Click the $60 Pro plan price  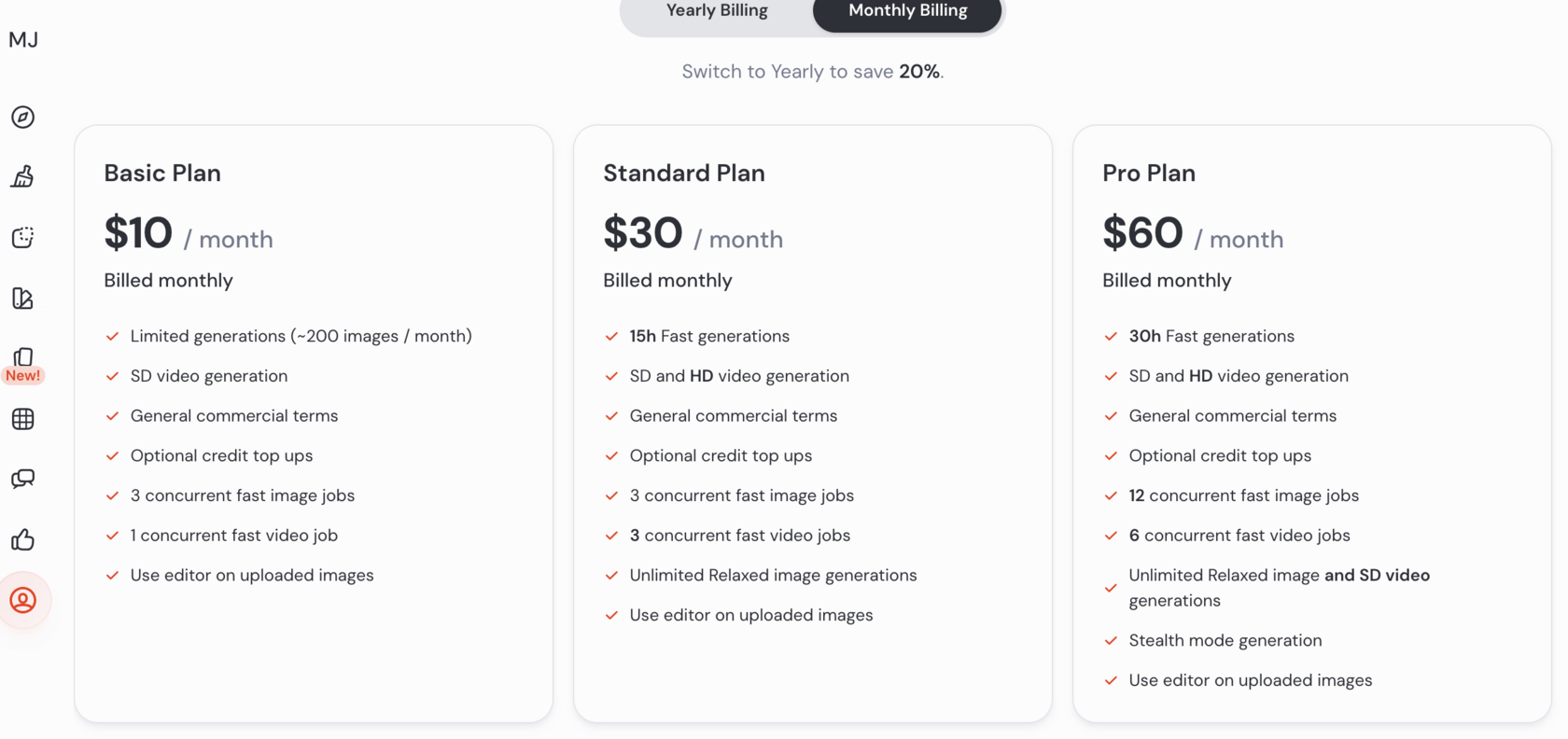tap(1142, 232)
